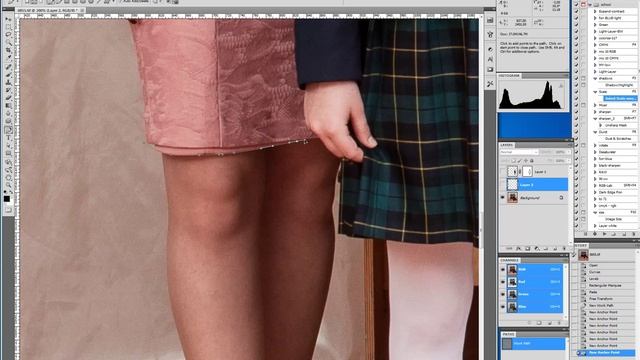
Task: Switch to the Channels panel tab
Action: coord(509,260)
